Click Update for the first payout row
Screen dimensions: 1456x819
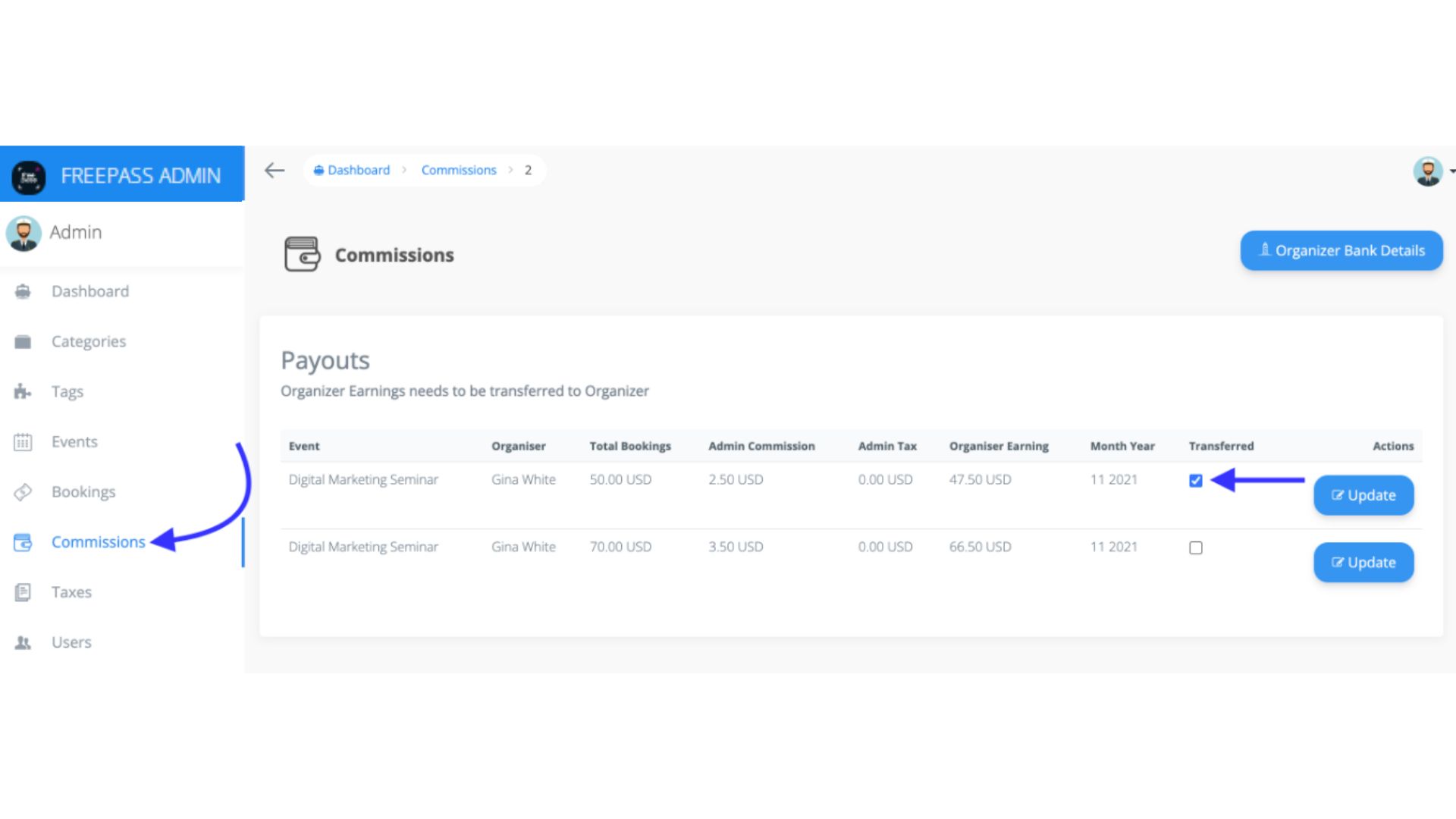coord(1363,494)
